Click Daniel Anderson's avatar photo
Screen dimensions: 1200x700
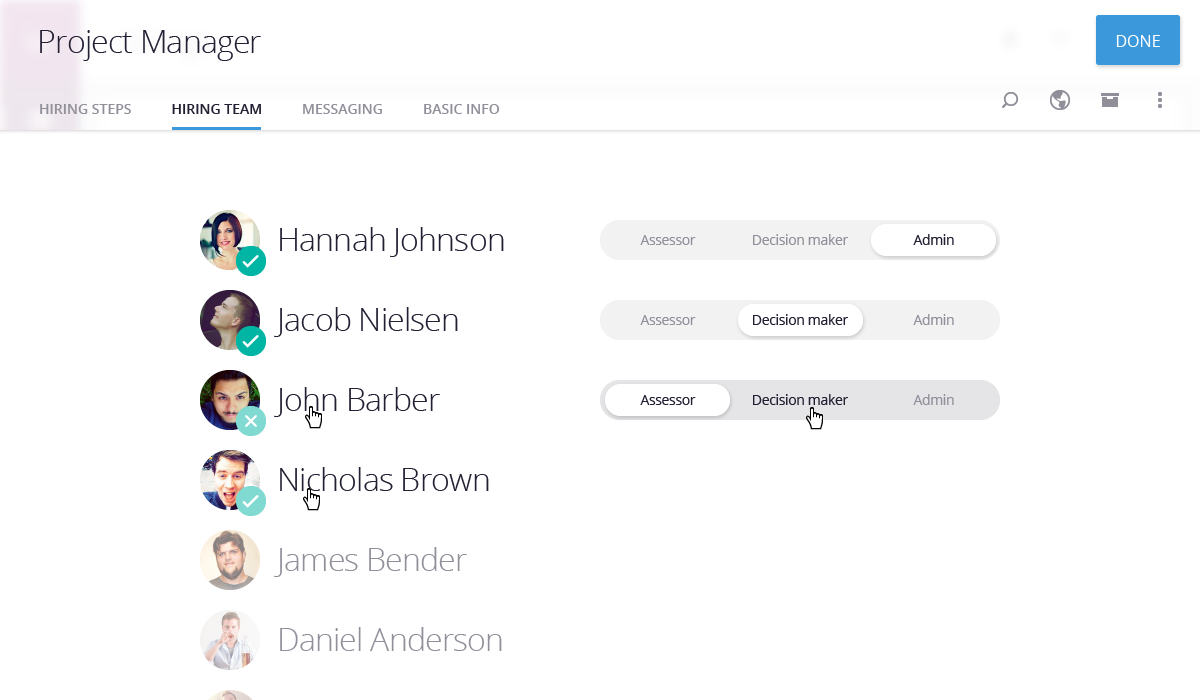pyautogui.click(x=230, y=640)
